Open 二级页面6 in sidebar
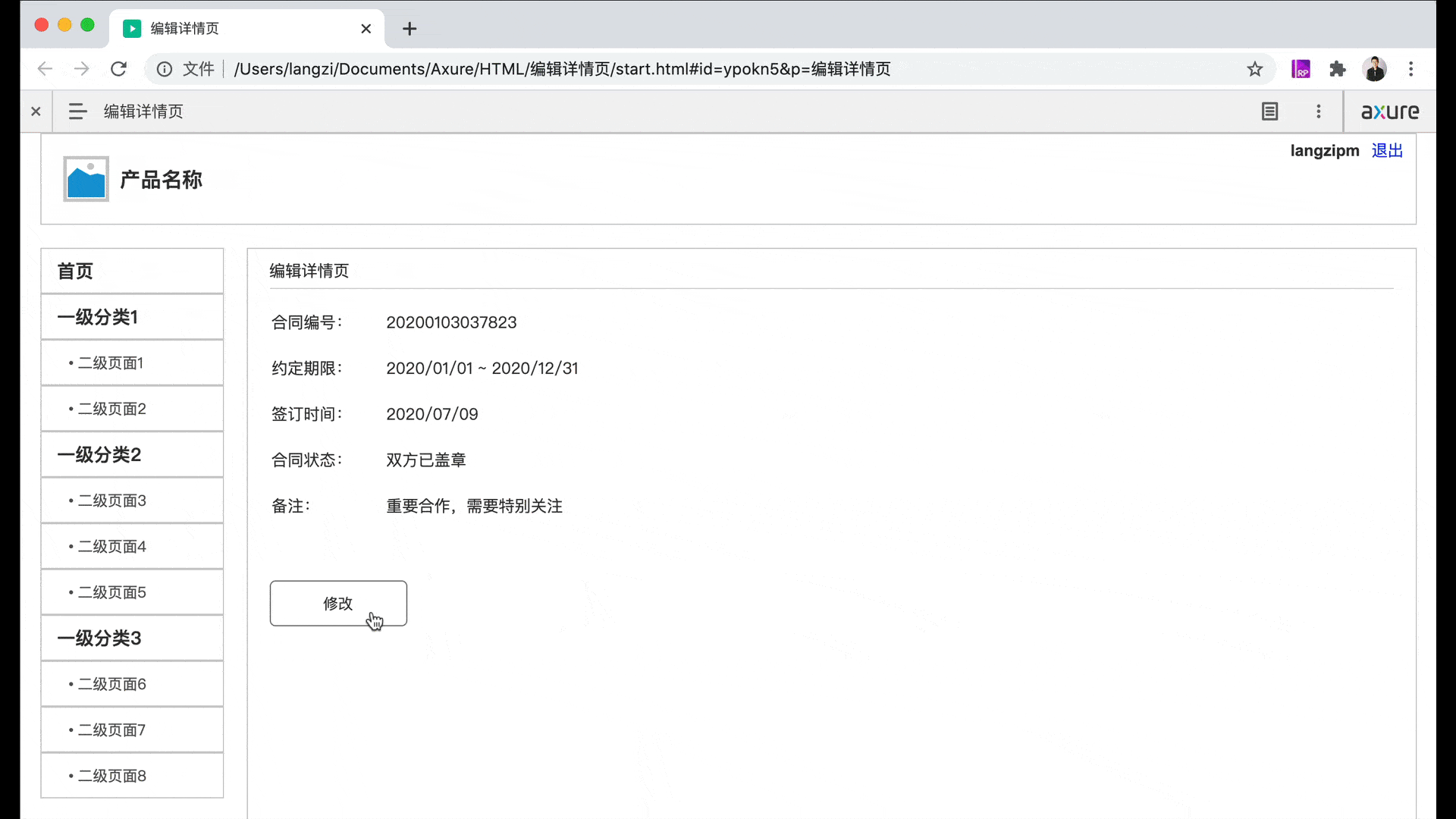This screenshot has width=1456, height=819. (x=132, y=684)
